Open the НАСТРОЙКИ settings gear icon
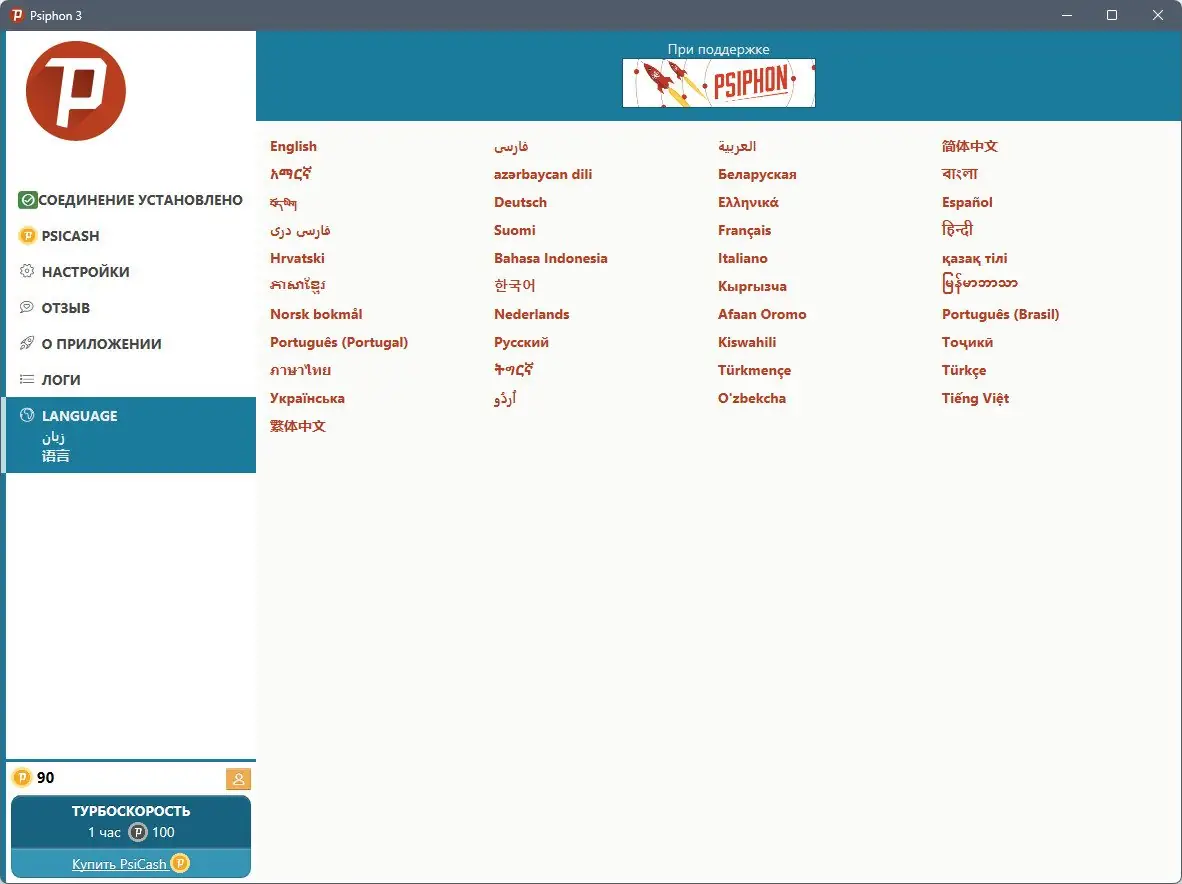Viewport: 1182px width, 884px height. (29, 271)
